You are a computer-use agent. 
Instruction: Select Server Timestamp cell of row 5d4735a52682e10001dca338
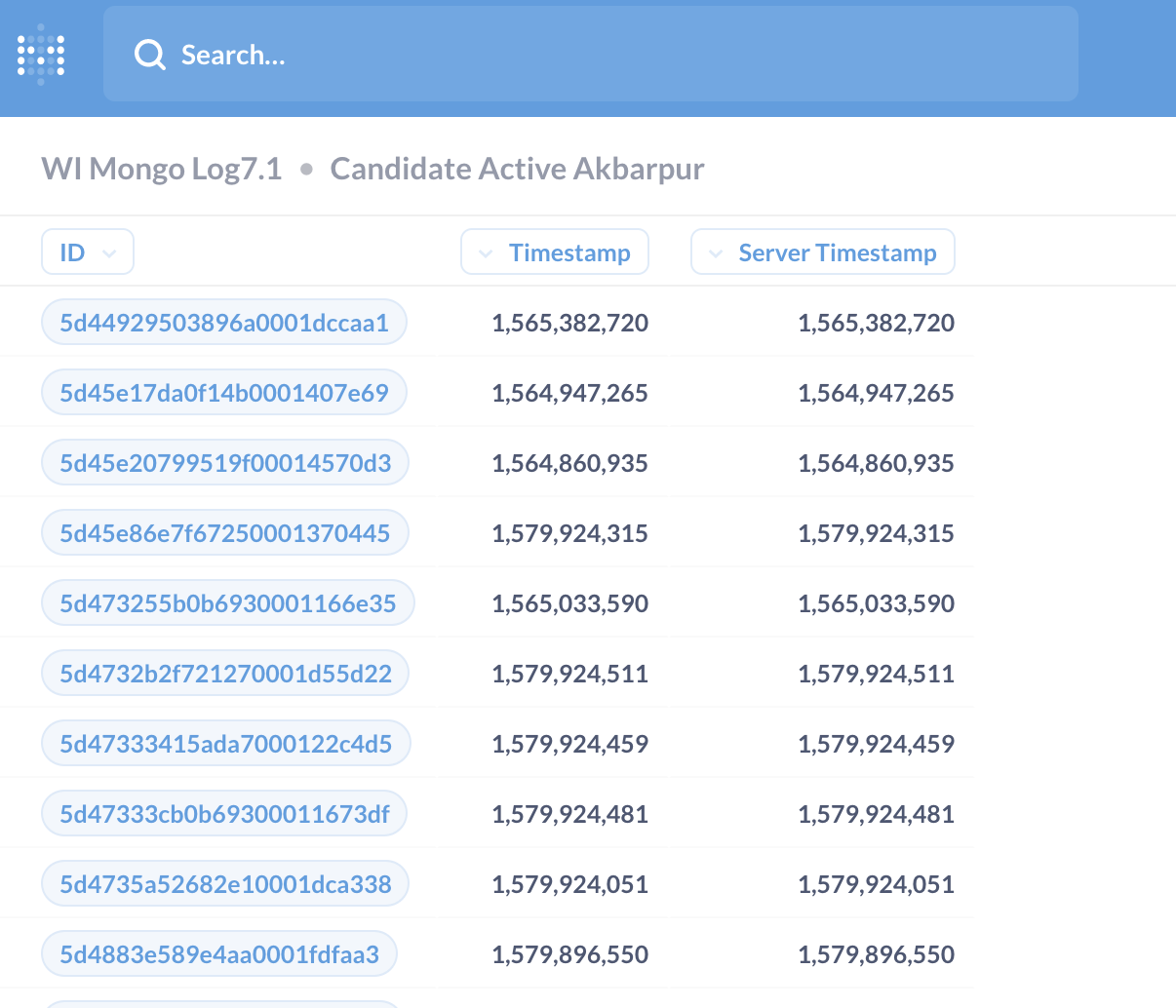point(877,884)
